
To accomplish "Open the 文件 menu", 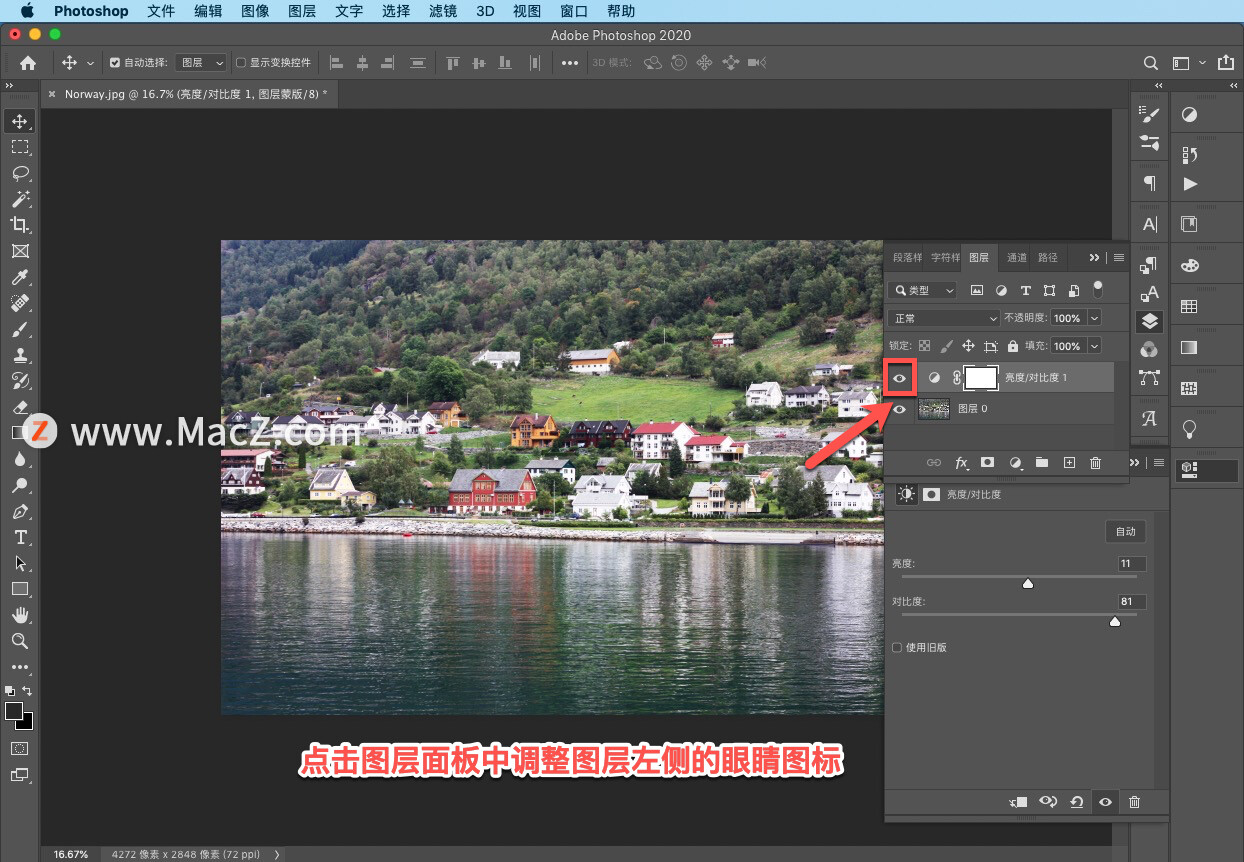I will (160, 11).
